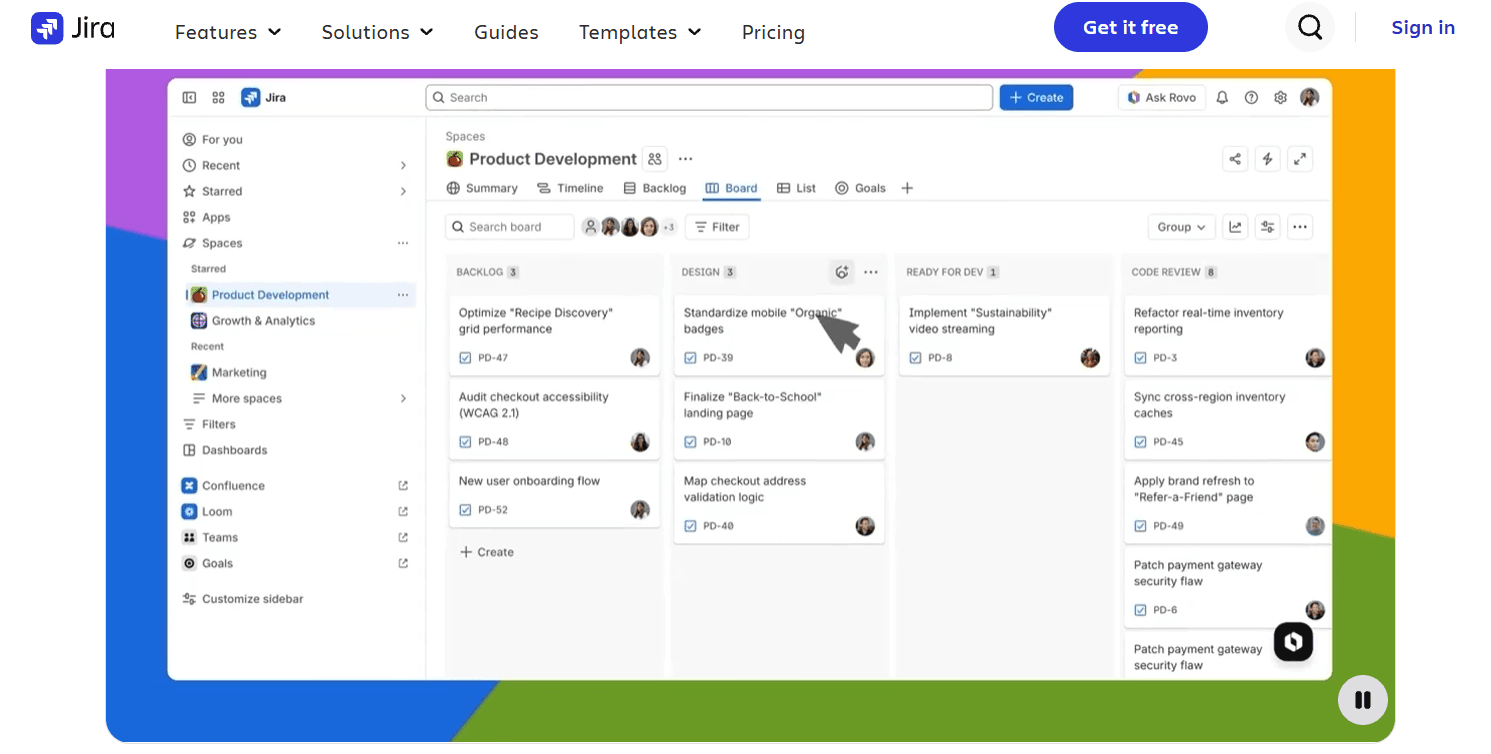
Task: Open the Backlog tab
Action: pos(654,188)
